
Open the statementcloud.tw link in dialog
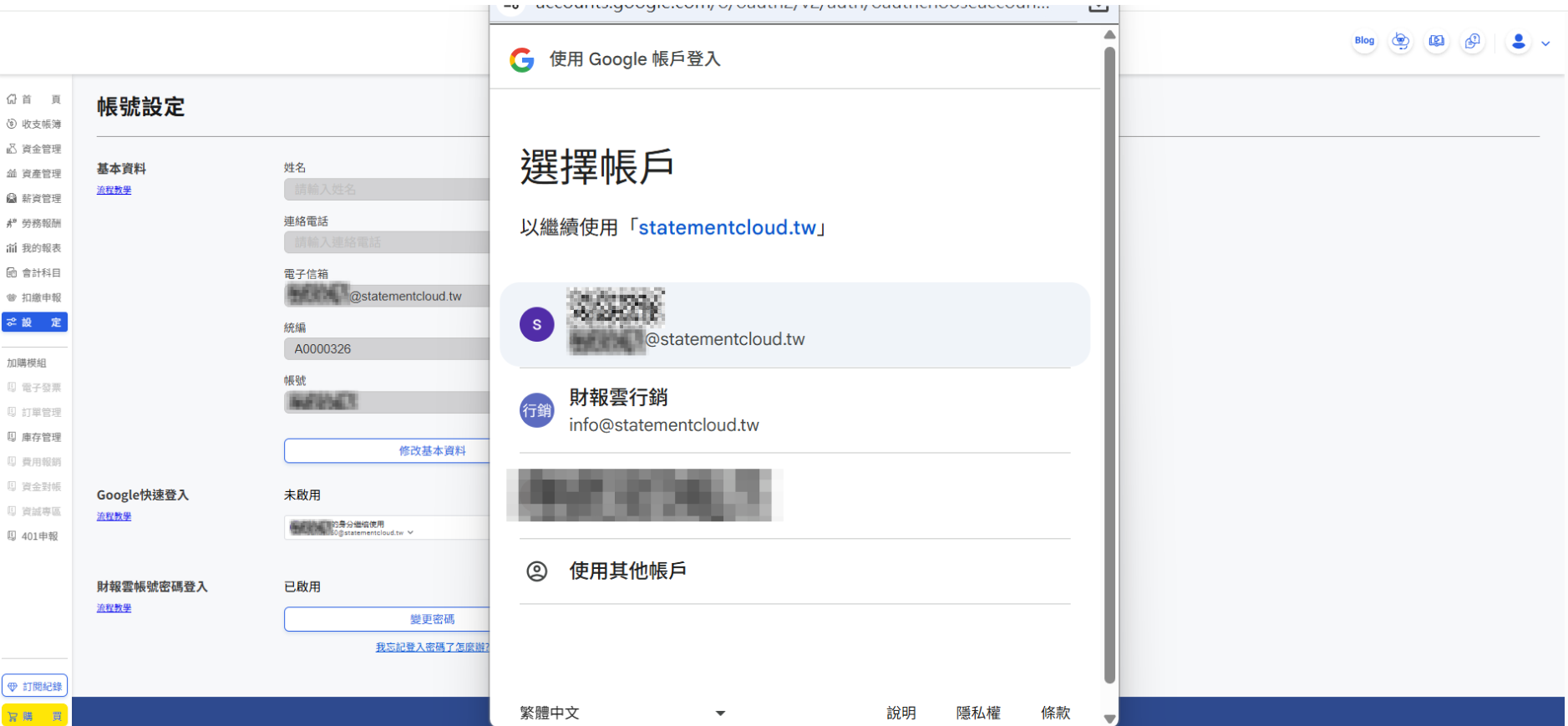click(727, 227)
